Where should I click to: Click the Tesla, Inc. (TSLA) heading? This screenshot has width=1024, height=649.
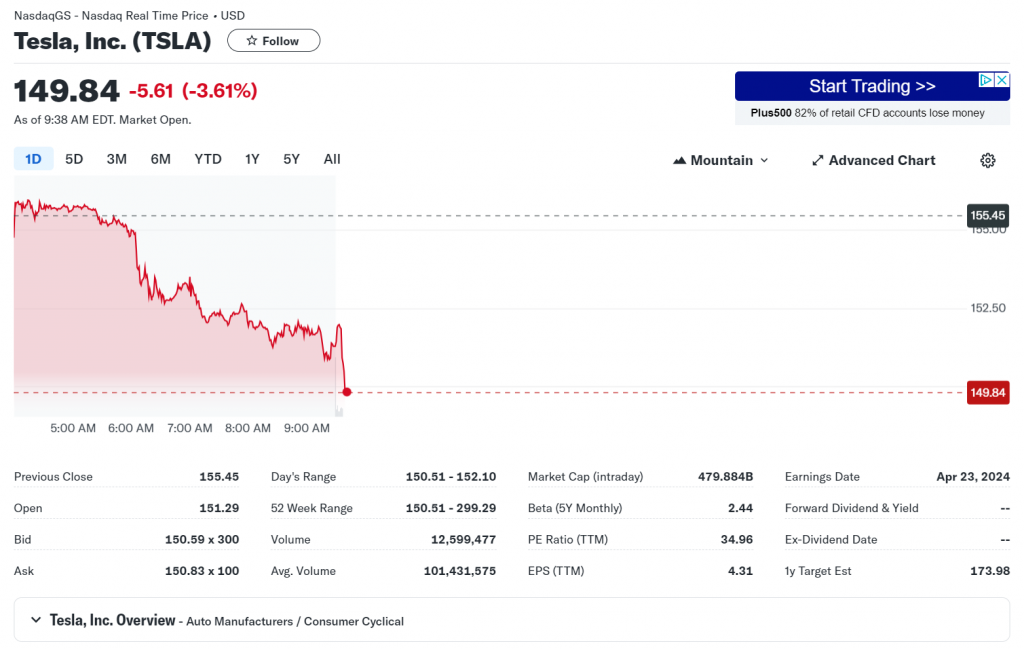click(x=112, y=40)
